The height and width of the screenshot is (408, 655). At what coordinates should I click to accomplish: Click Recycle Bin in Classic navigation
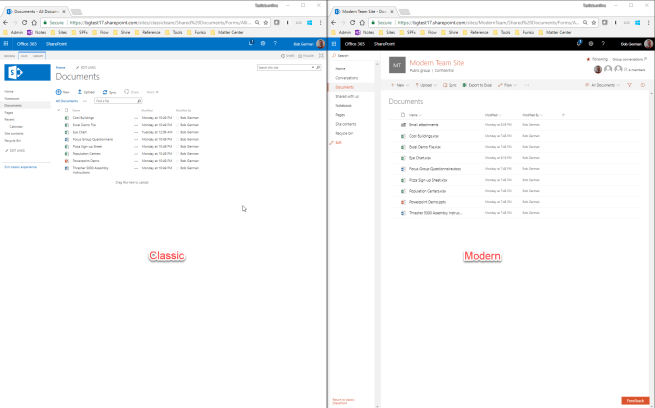13,141
